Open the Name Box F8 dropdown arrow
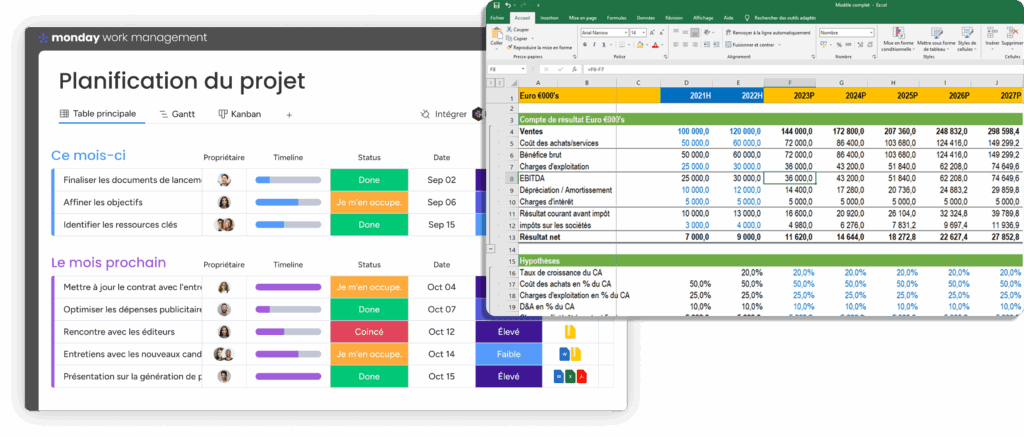1024x437 pixels. coord(523,69)
